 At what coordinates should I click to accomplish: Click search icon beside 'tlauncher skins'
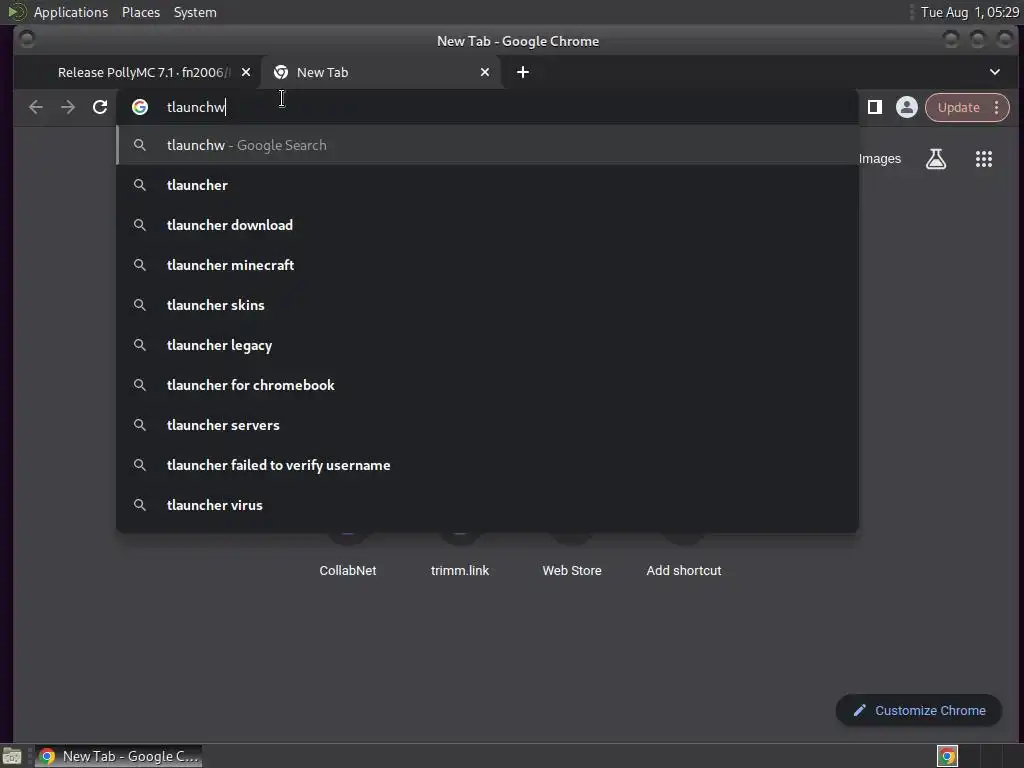140,305
